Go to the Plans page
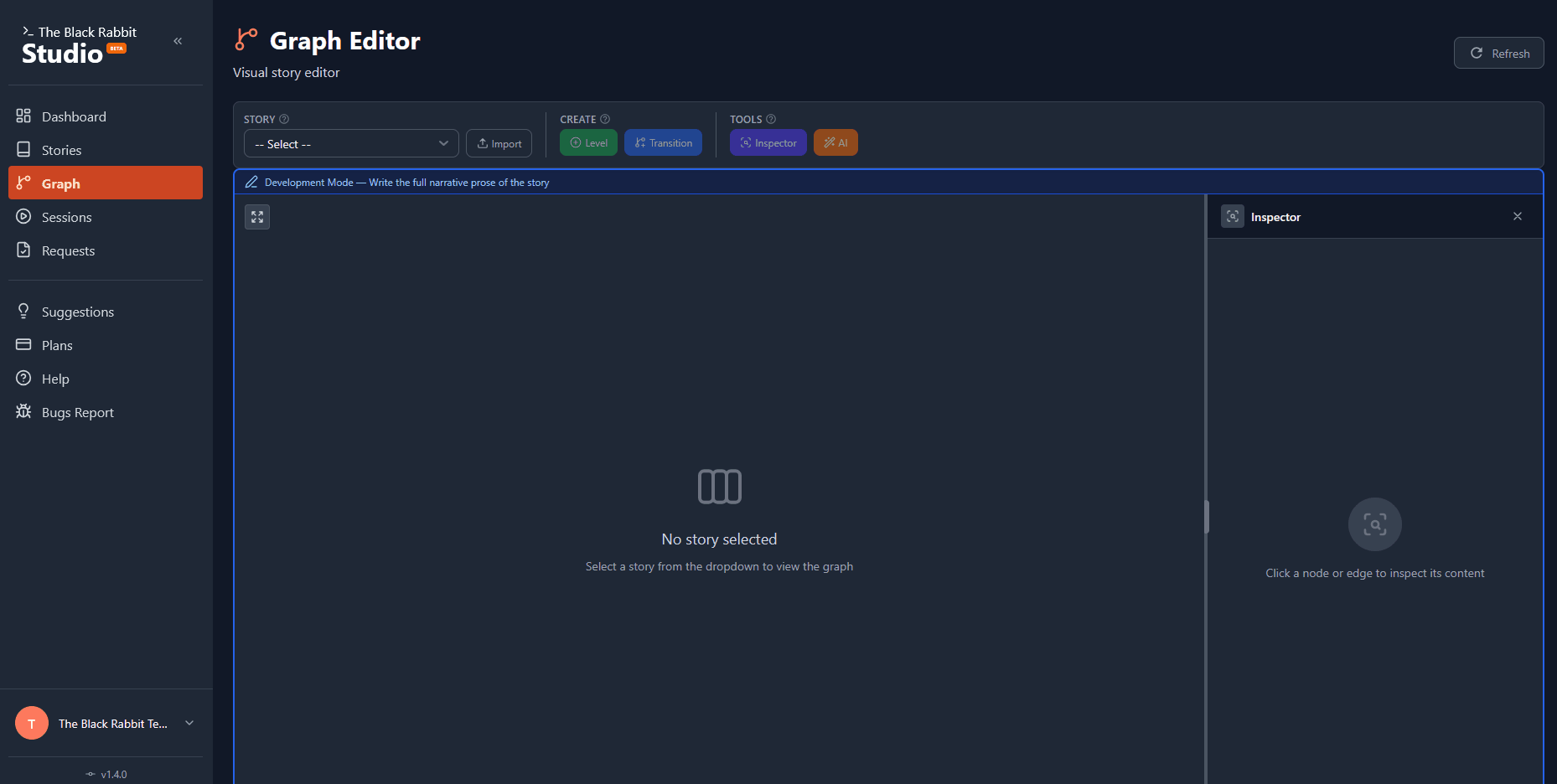Screen dimensions: 1557x784 106,345
